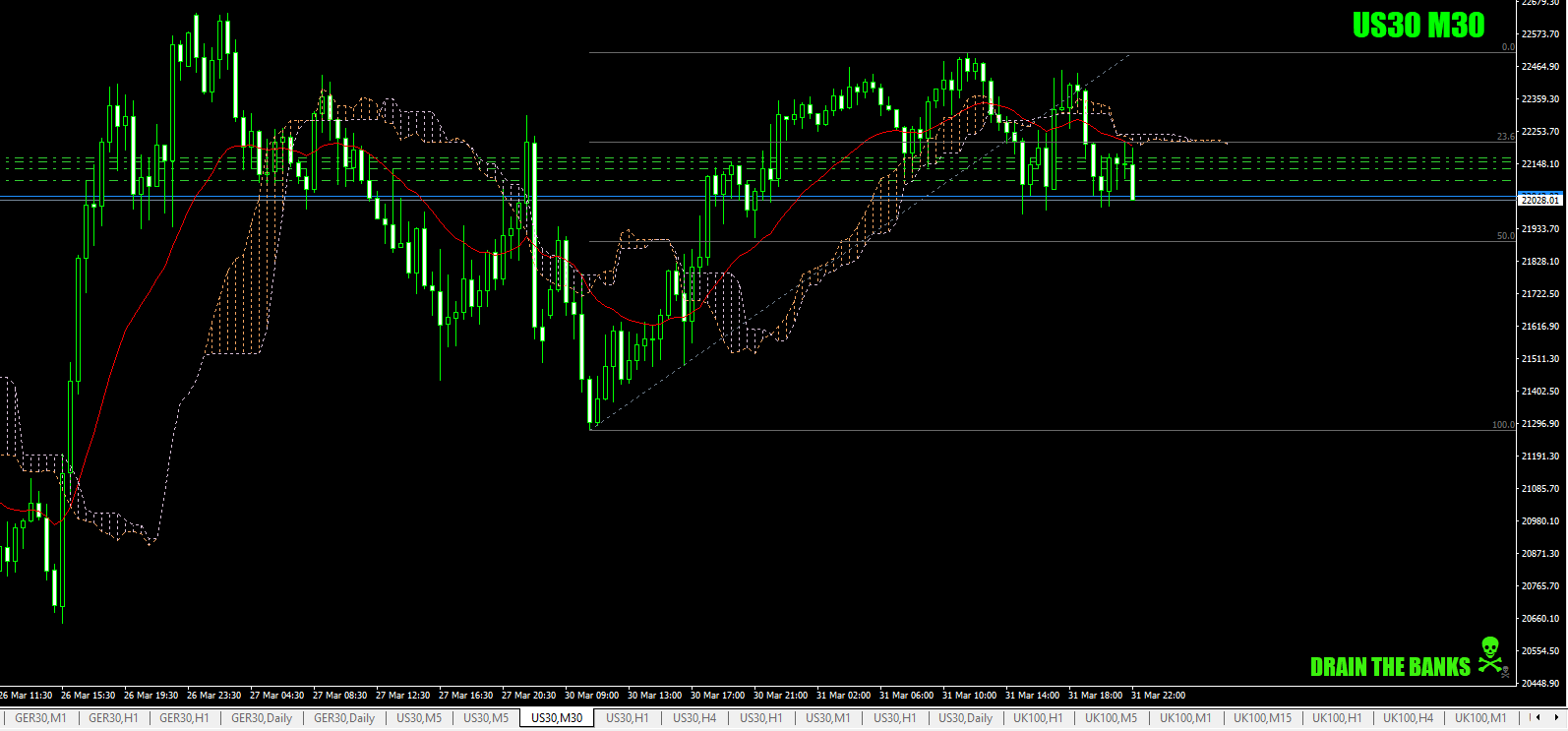Switch to the UK100,M5 chart tab

pos(1111,718)
